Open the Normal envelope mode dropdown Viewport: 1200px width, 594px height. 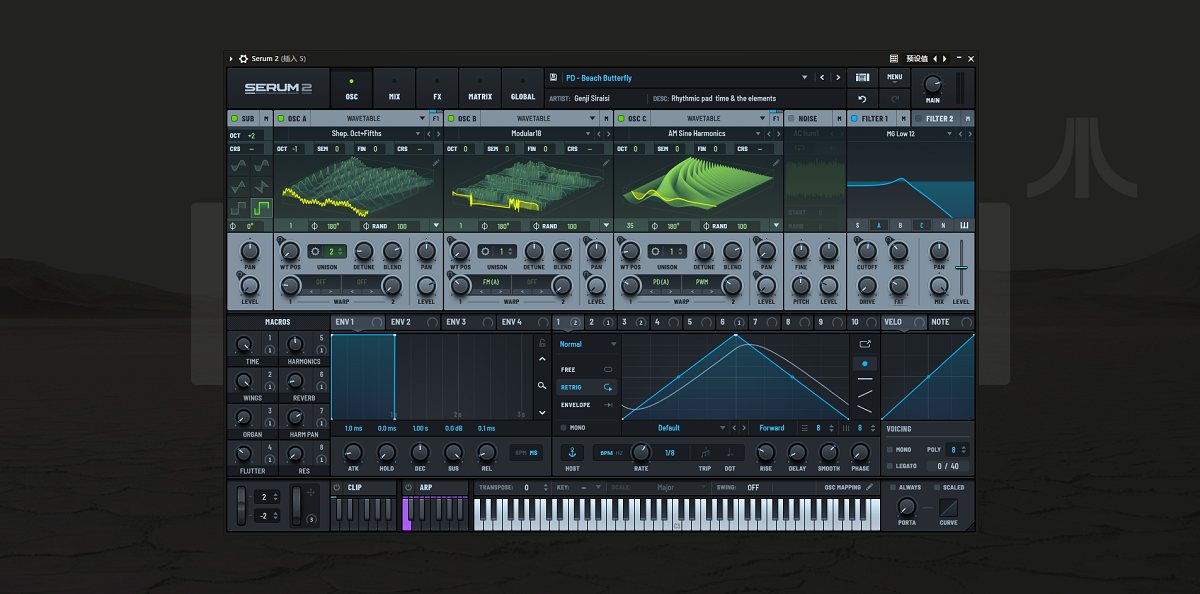pyautogui.click(x=585, y=343)
